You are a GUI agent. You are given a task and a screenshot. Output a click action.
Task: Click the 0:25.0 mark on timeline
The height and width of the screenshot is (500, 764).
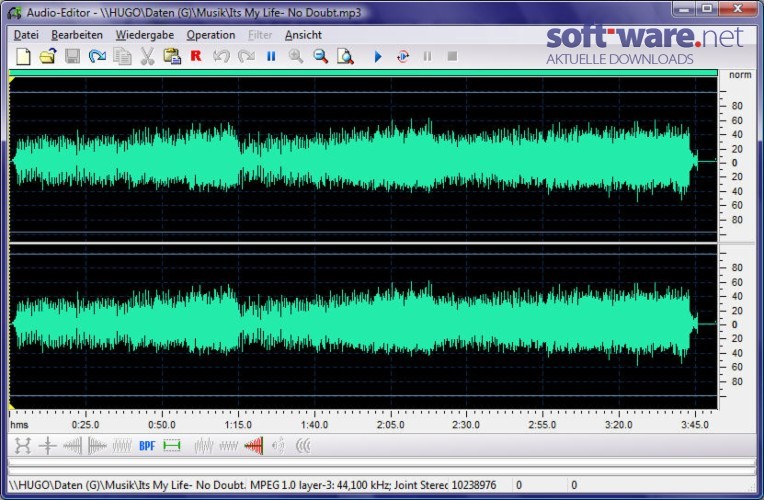pyautogui.click(x=86, y=424)
